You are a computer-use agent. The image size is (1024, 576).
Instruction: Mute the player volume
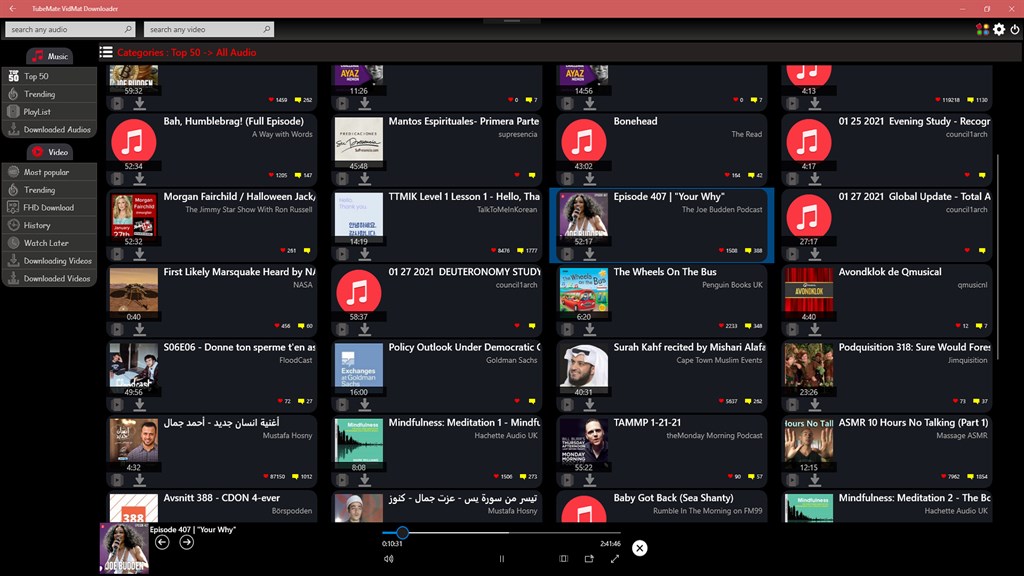click(x=389, y=559)
